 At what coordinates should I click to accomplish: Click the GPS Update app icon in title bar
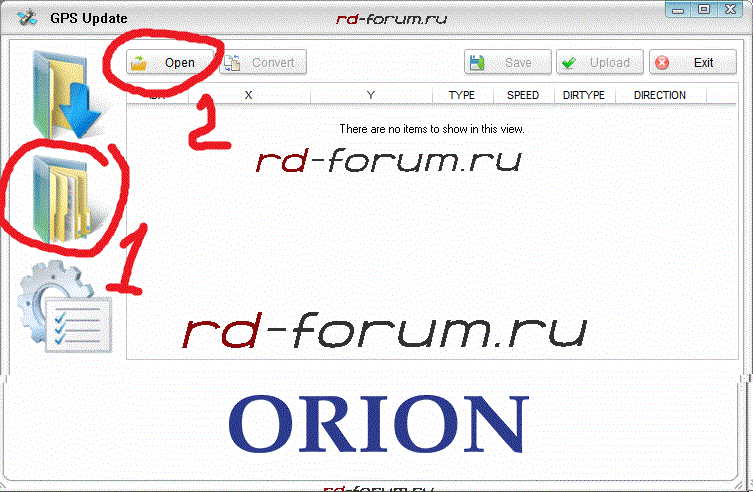[29, 18]
